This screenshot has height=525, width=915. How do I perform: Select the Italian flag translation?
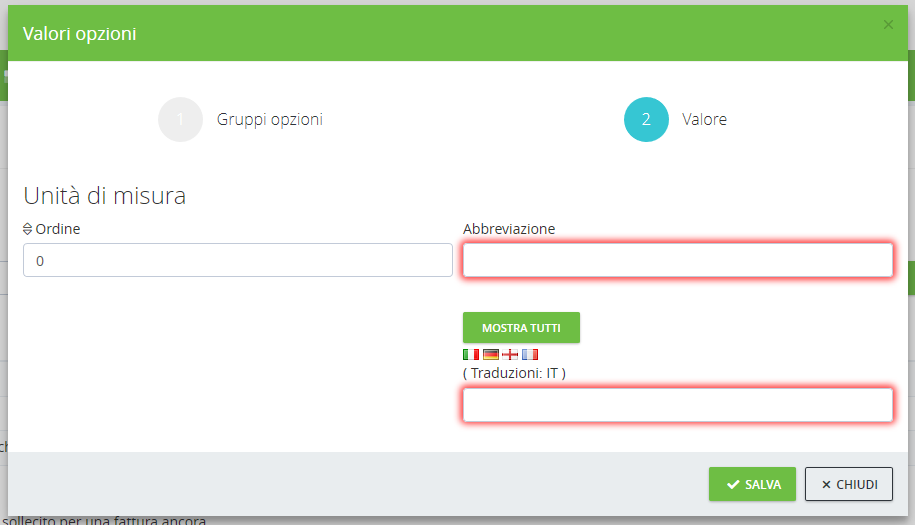tap(471, 354)
